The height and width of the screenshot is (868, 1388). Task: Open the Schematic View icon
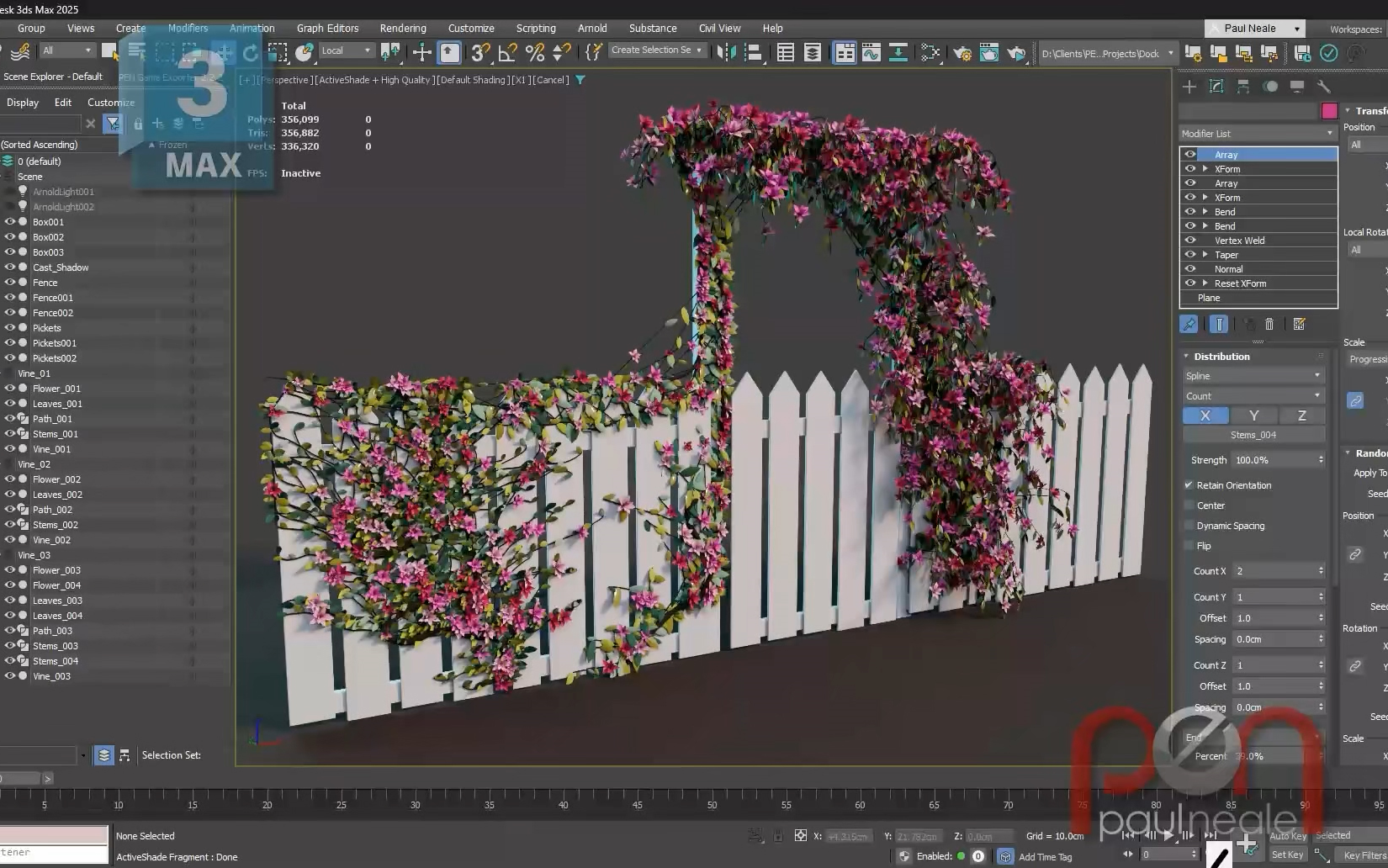930,52
